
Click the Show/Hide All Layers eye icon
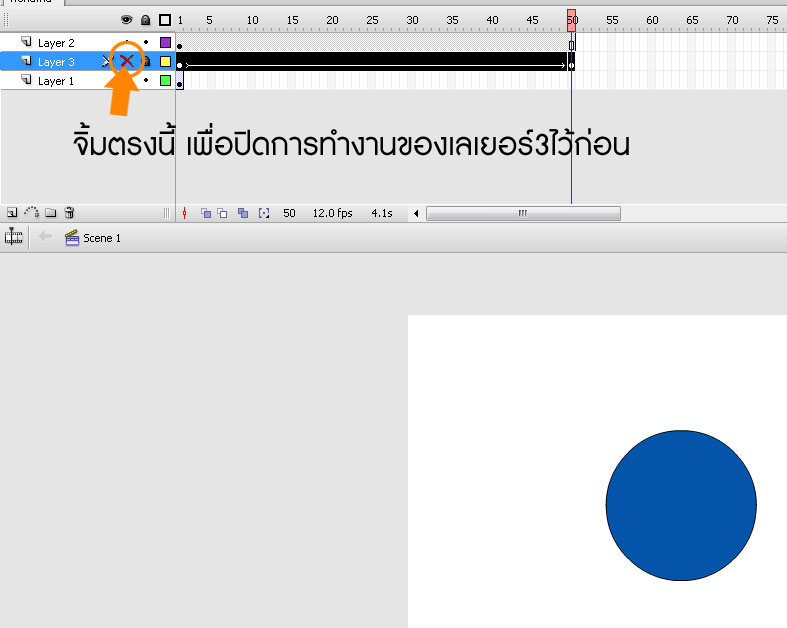pyautogui.click(x=126, y=20)
